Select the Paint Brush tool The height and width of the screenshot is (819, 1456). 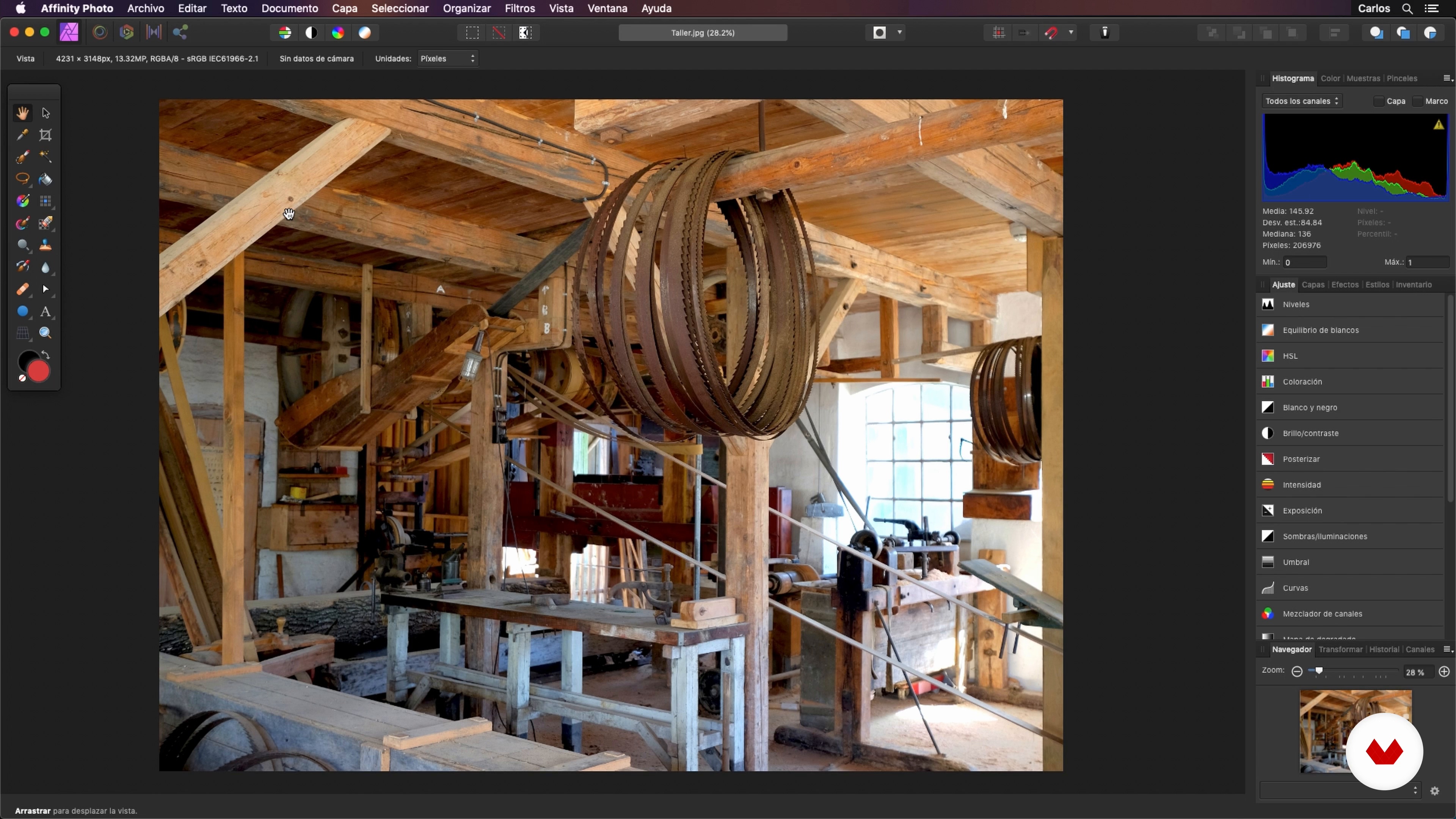click(23, 223)
